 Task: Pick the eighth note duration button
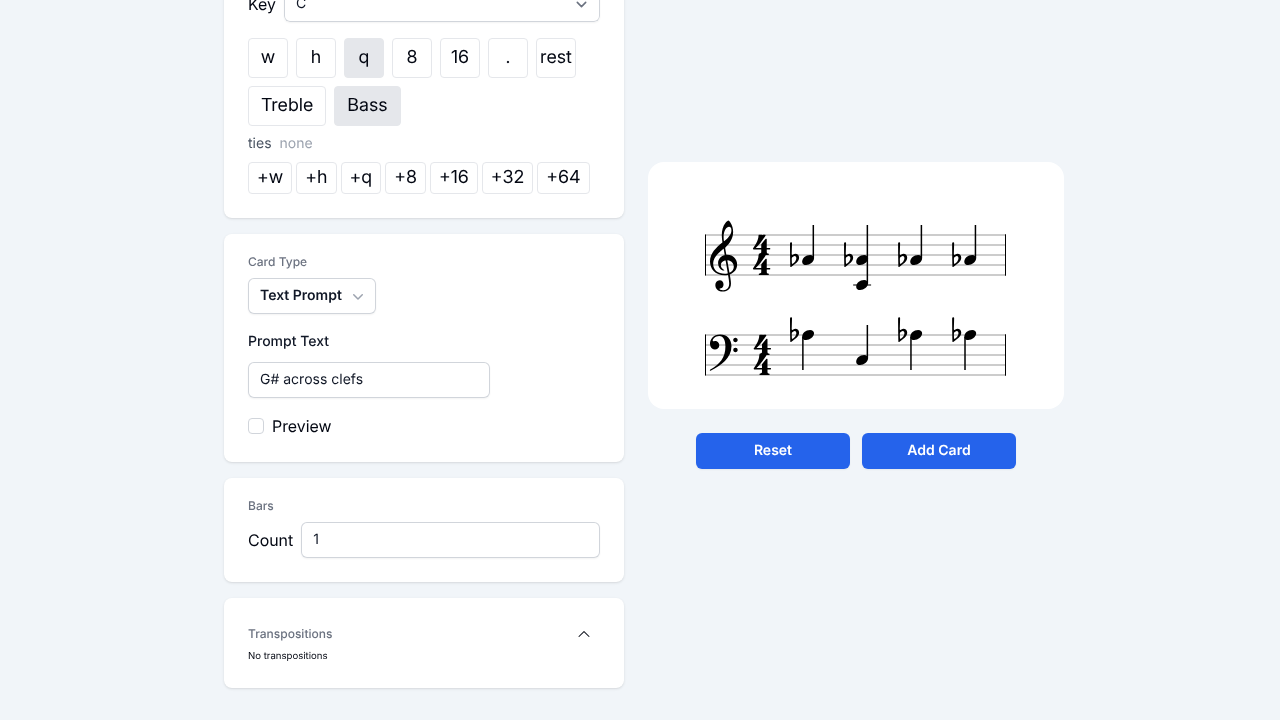[x=412, y=58]
